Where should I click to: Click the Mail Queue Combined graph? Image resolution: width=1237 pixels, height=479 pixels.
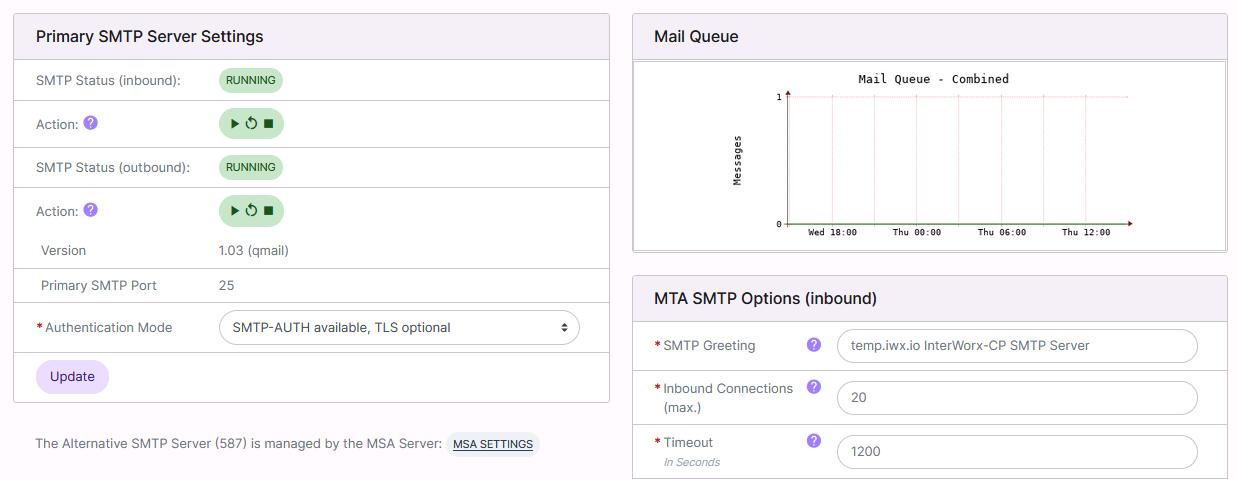tap(929, 156)
